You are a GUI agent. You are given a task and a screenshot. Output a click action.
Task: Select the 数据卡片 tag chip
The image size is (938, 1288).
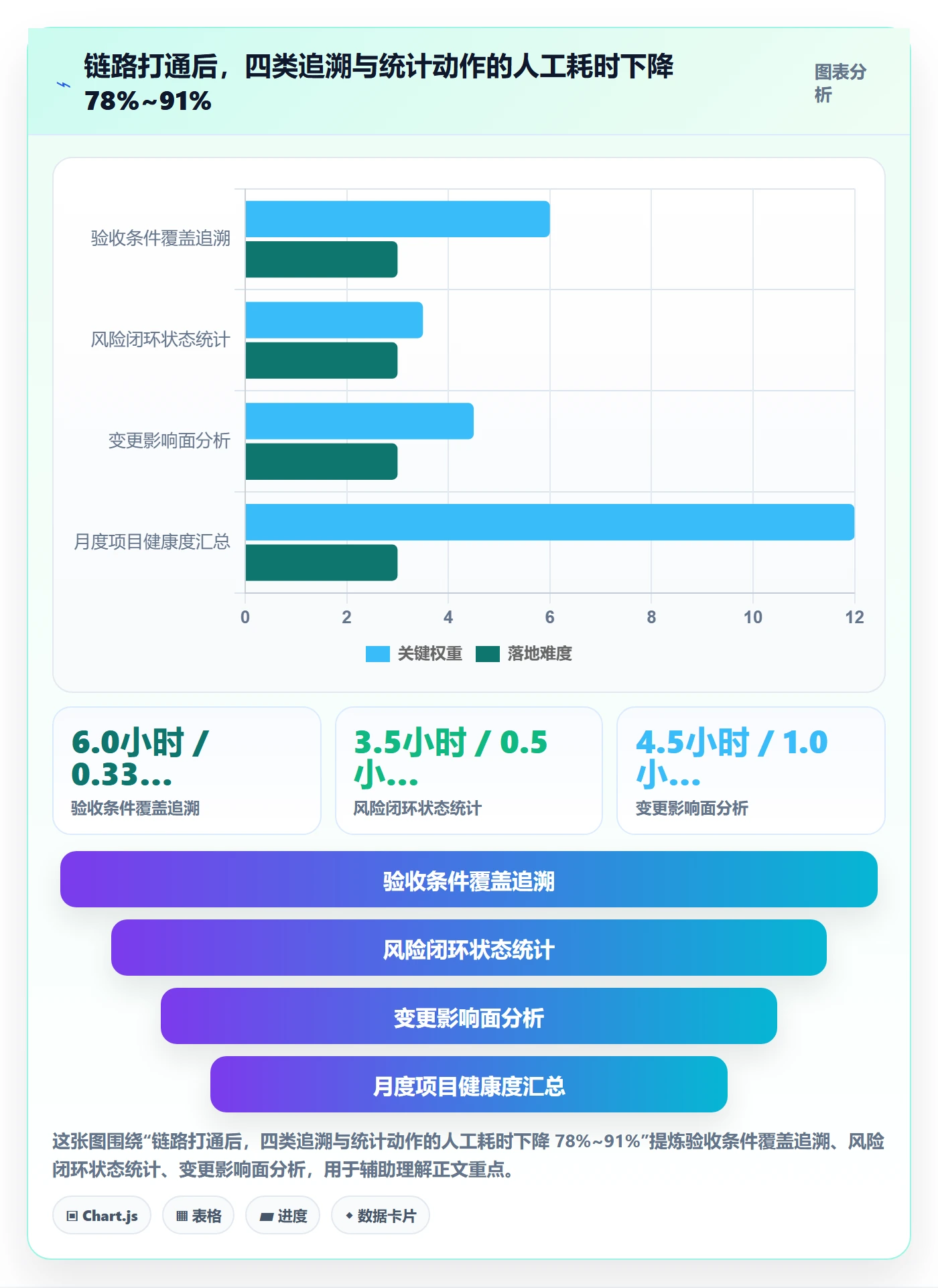381,1216
